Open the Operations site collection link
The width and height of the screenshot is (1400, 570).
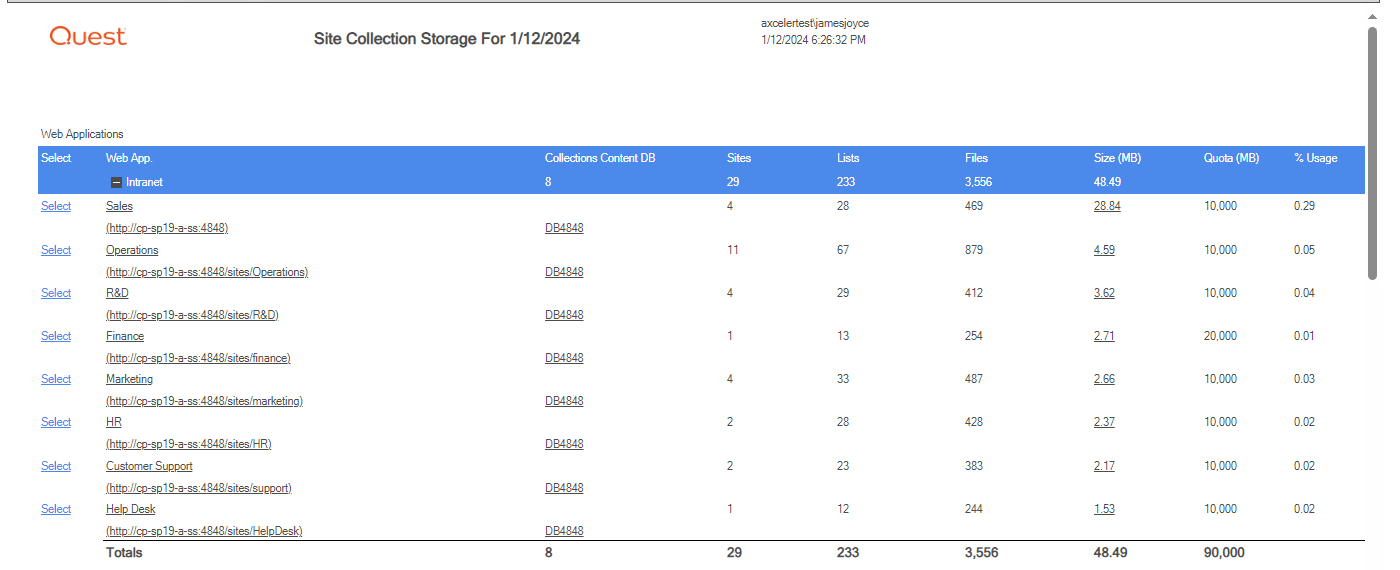(132, 250)
